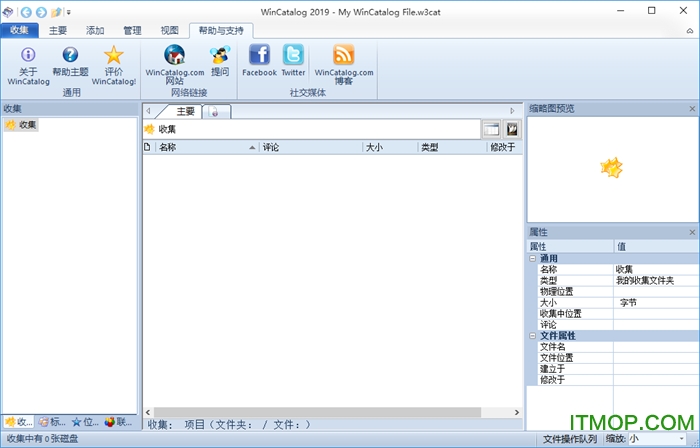700x448 pixels.
Task: Click the folder-up icon in quick access bar
Action: pyautogui.click(x=56, y=12)
